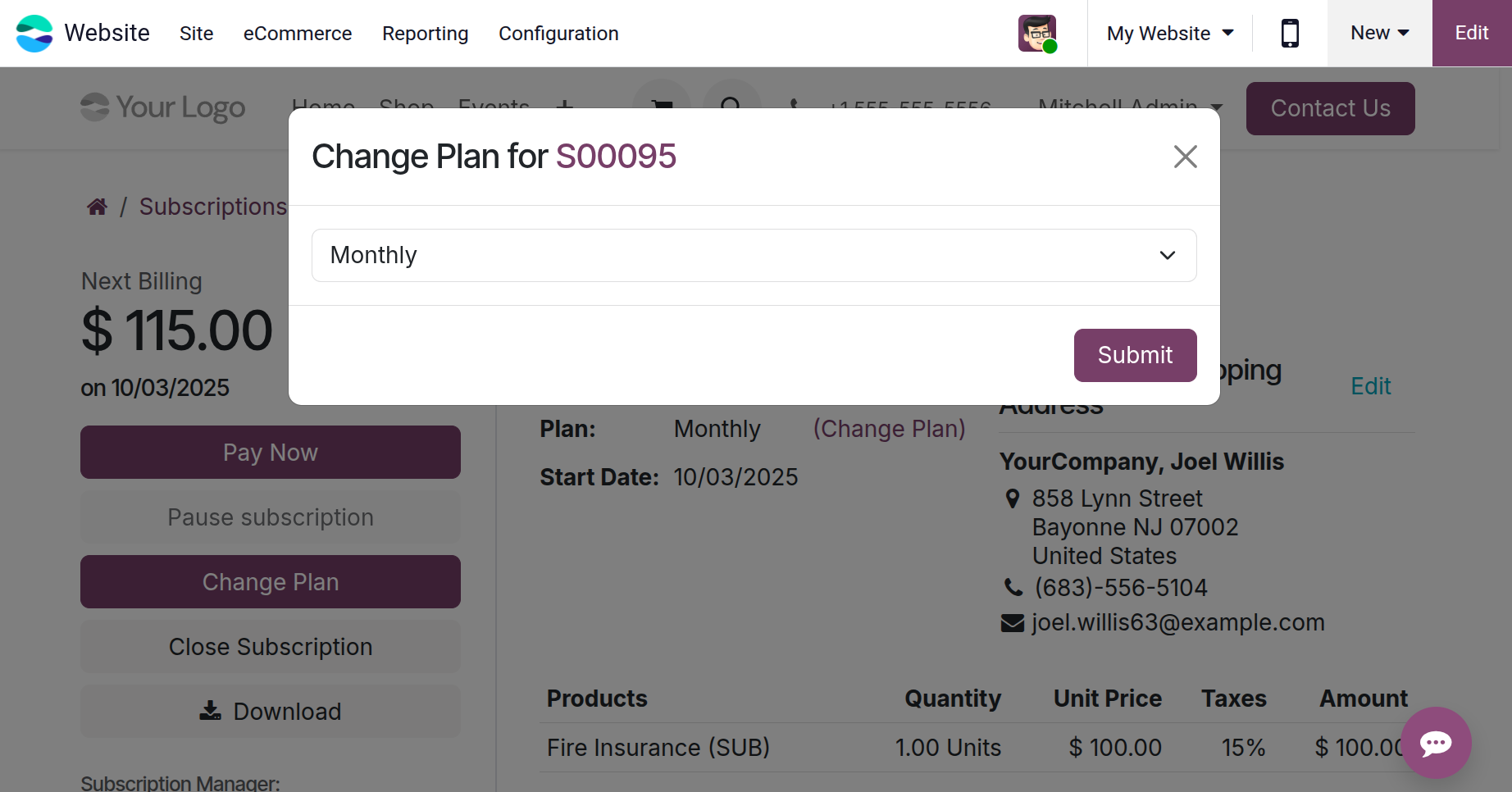Screen dimensions: 1512x792
Task: Open the live chat bubble button
Action: tap(1436, 743)
